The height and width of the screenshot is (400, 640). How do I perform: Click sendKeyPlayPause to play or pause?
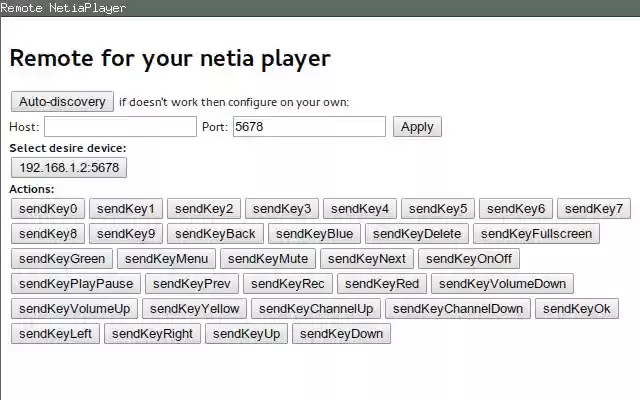click(76, 284)
